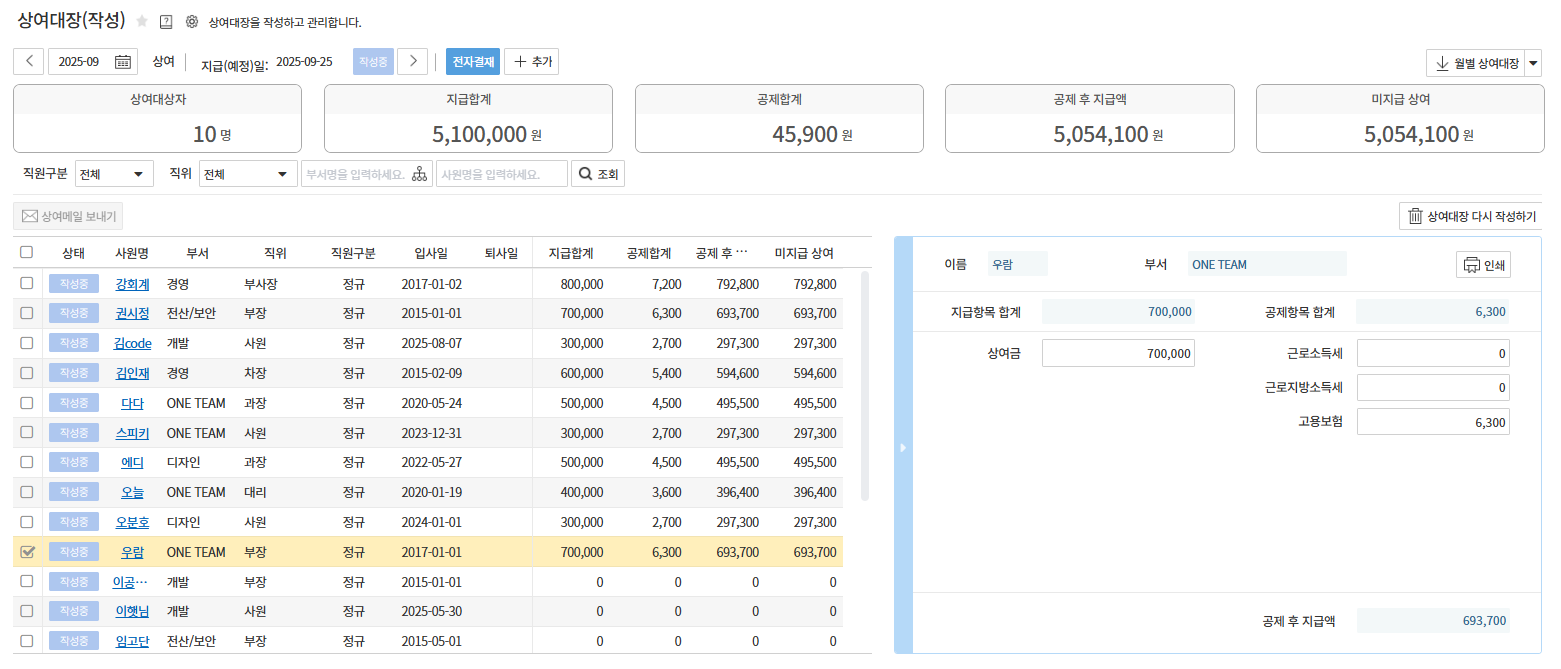Open the department organization chart icon
The height and width of the screenshot is (669, 1561).
point(419,174)
